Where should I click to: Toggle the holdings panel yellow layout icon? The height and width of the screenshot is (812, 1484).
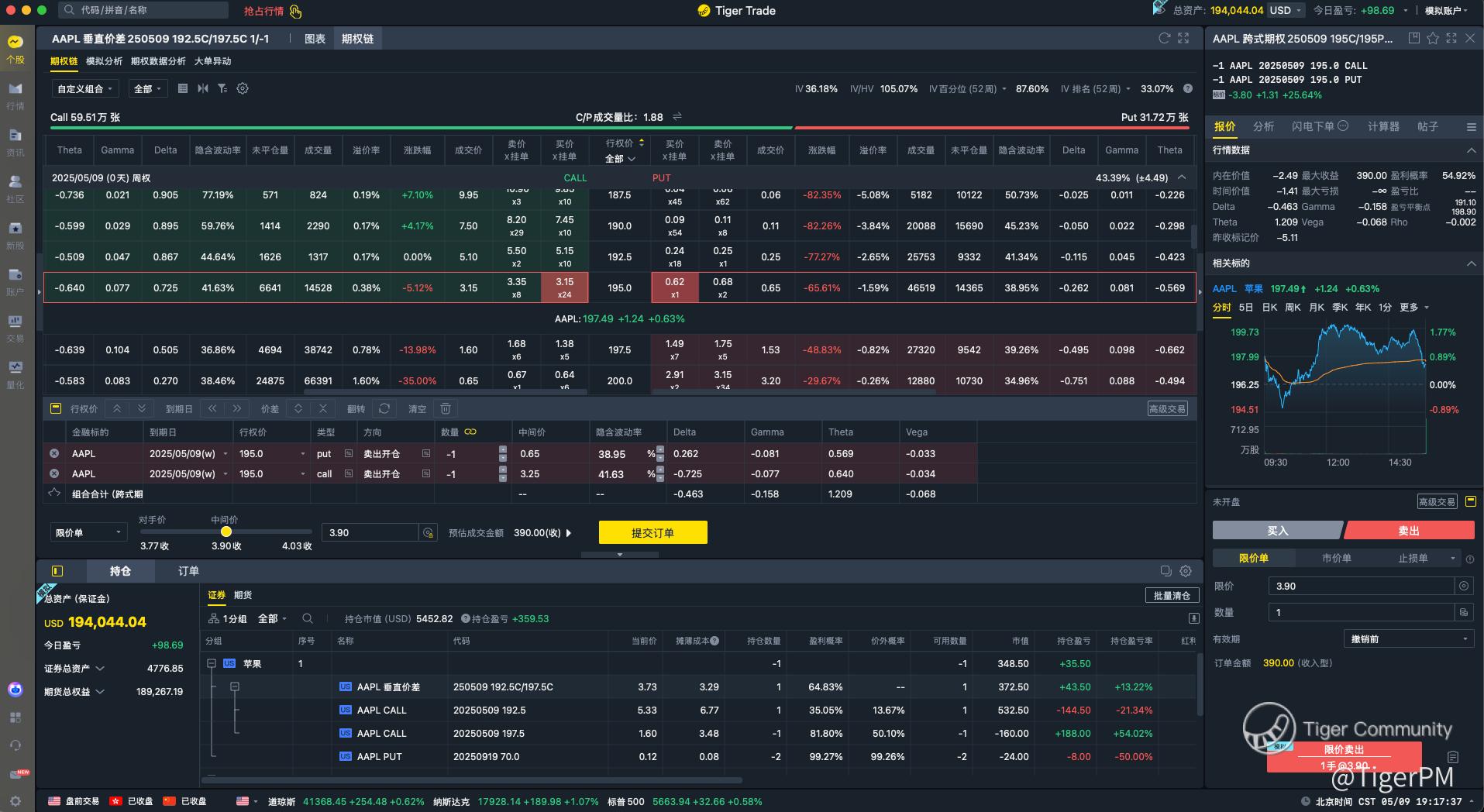[56, 571]
